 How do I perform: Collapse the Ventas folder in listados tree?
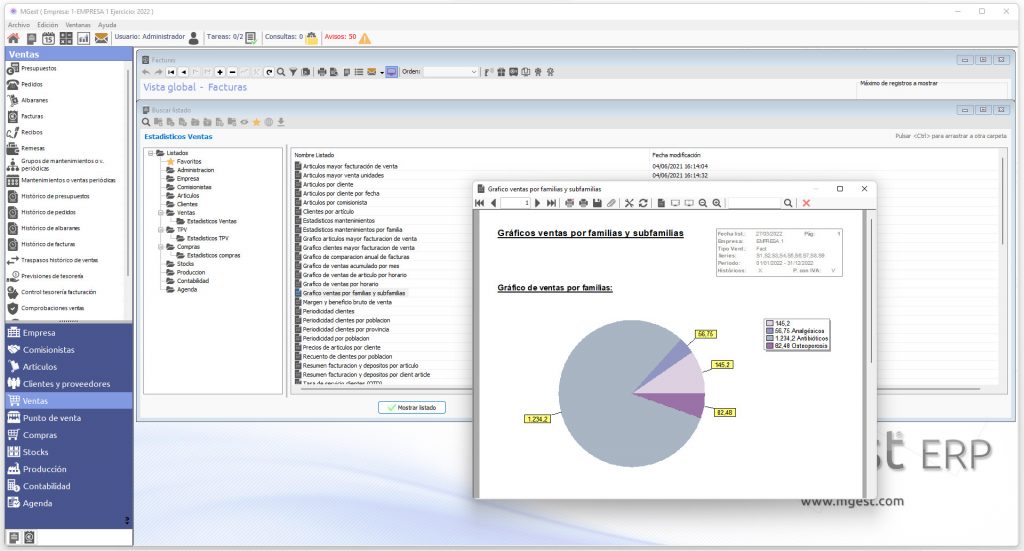[x=161, y=213]
